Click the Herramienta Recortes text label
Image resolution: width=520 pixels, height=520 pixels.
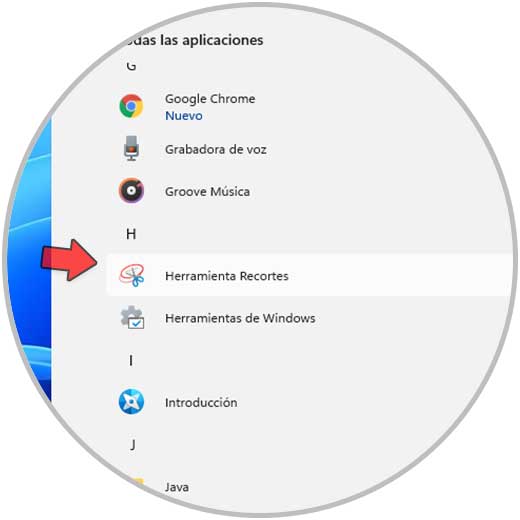227,276
